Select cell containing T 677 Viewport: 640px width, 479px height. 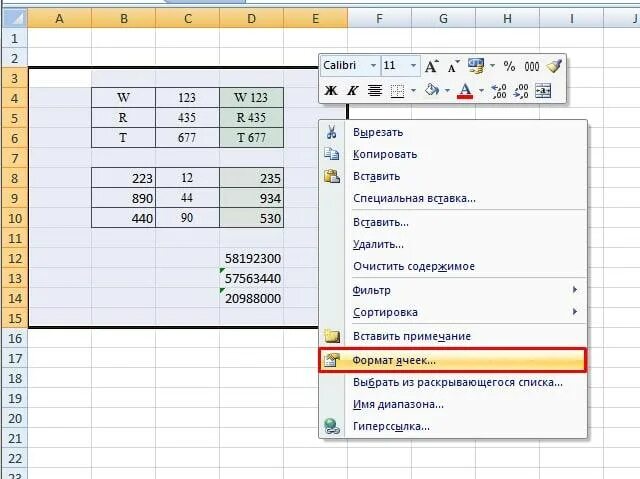coord(251,137)
